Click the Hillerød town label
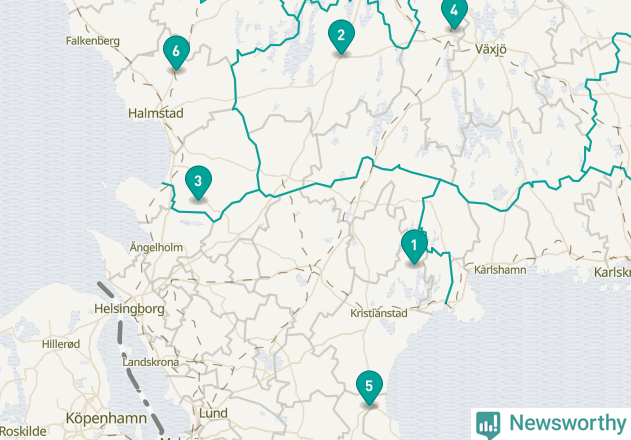631x440 pixels. click(x=61, y=344)
